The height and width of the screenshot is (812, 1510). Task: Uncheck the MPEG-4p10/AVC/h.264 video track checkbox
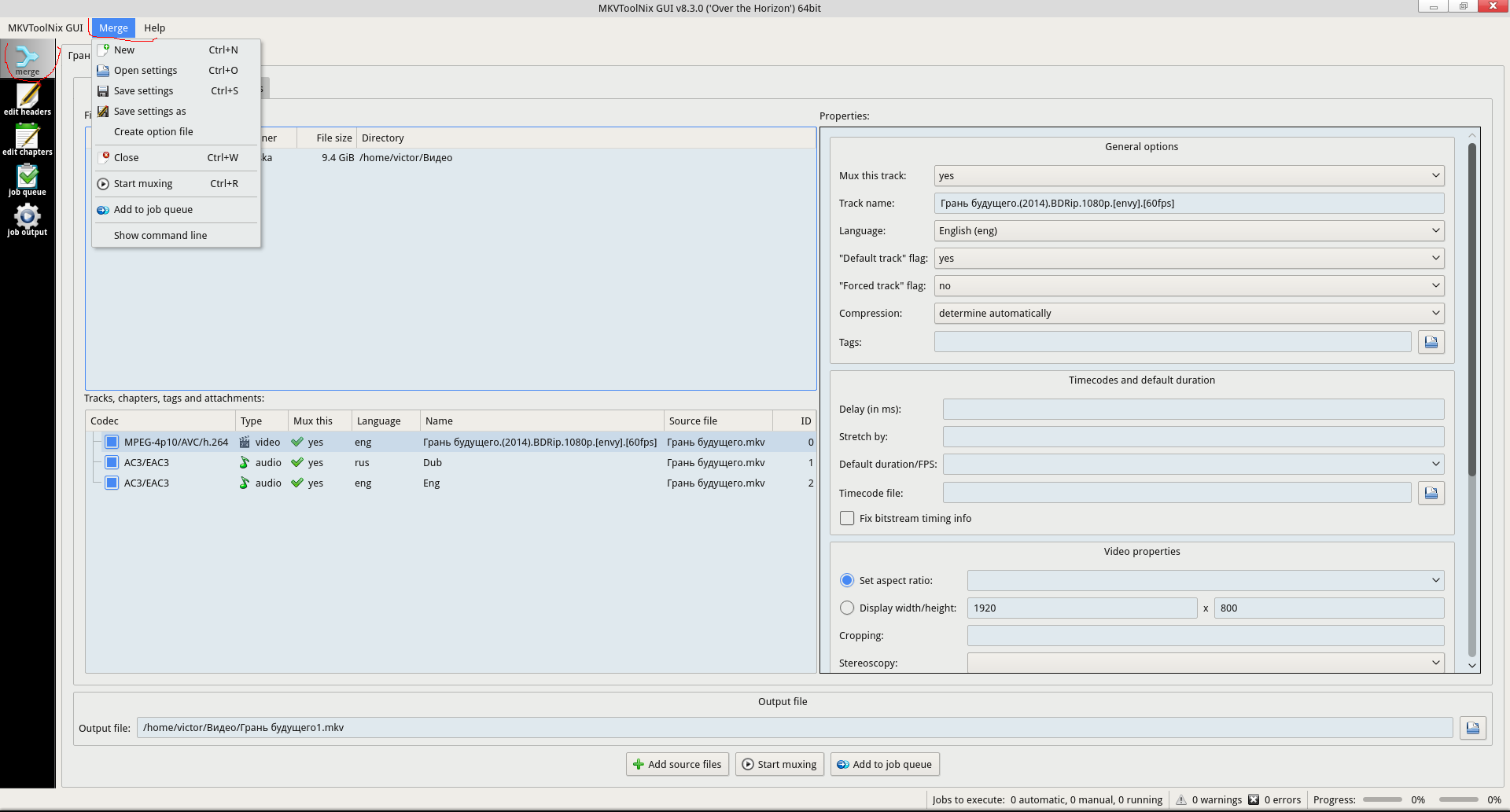click(x=112, y=442)
